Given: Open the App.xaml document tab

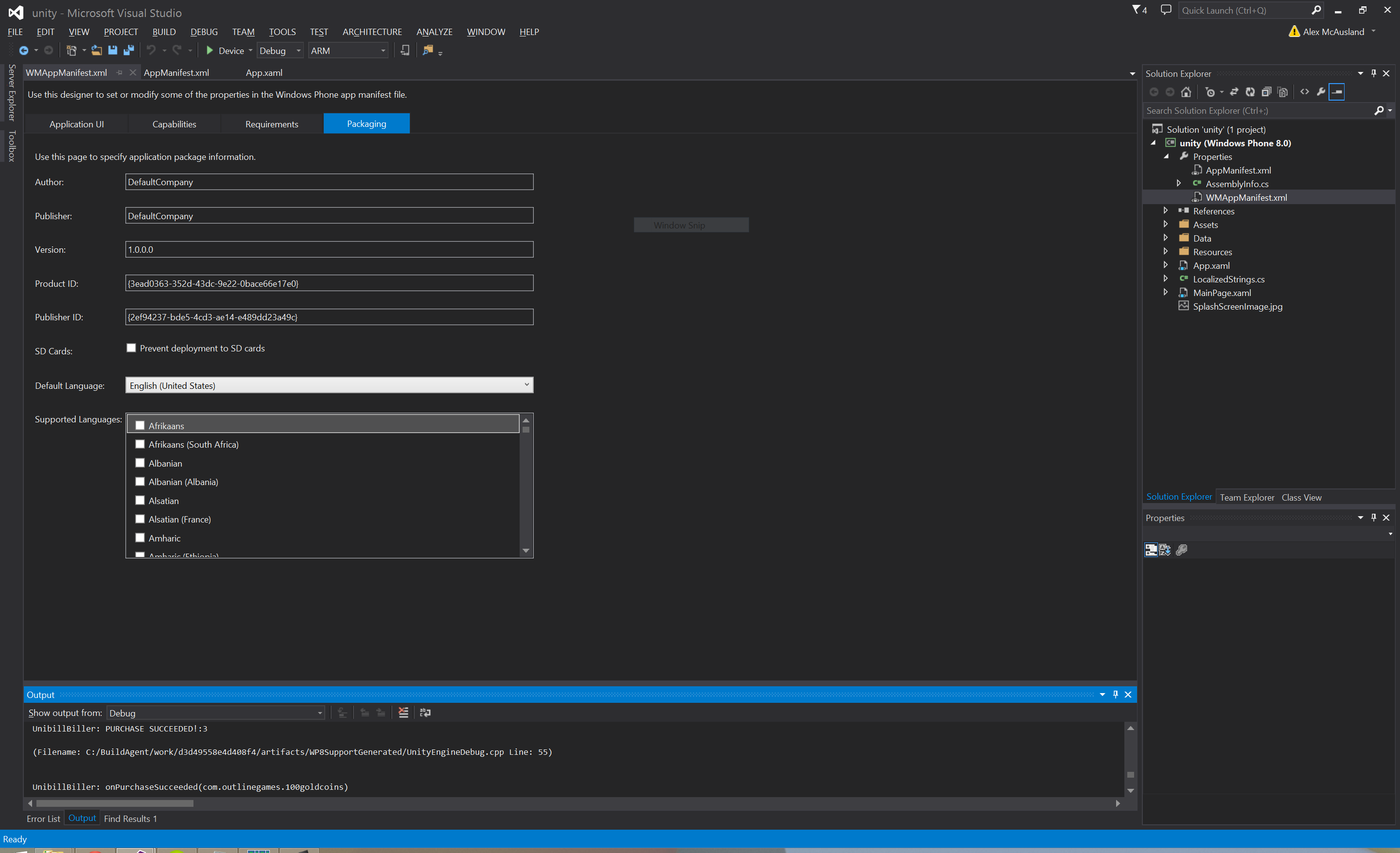Looking at the screenshot, I should pos(264,73).
